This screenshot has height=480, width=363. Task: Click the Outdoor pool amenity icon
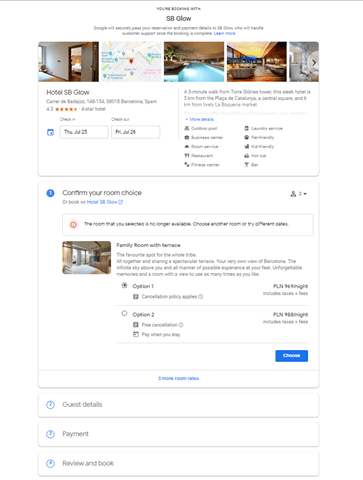(187, 128)
